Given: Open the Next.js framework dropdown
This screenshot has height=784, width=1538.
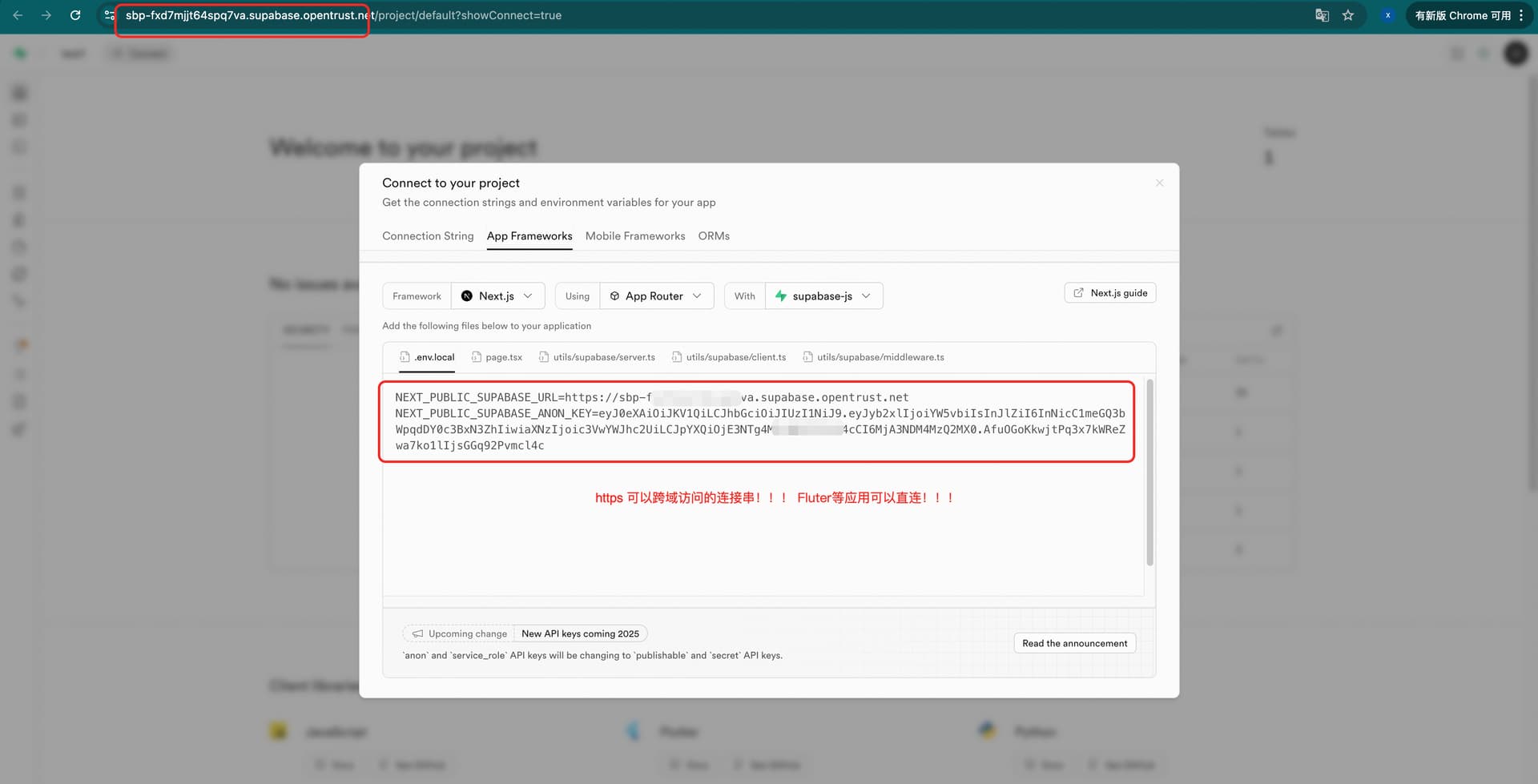Looking at the screenshot, I should pos(497,296).
